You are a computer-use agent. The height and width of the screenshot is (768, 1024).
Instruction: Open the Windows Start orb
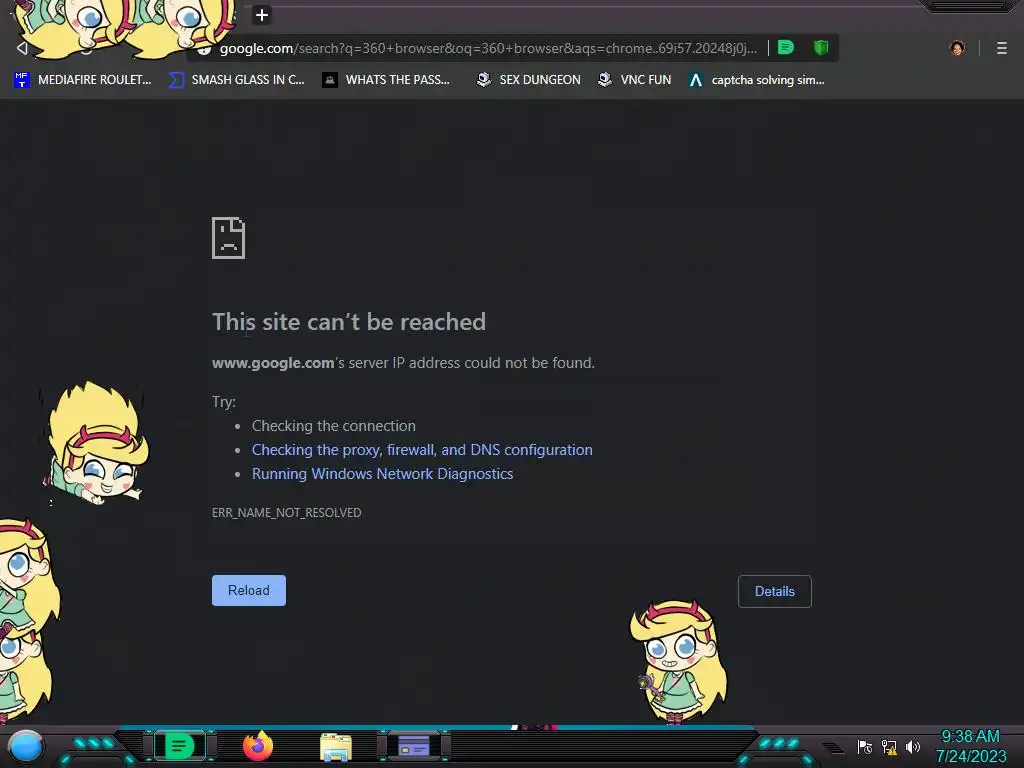pyautogui.click(x=26, y=747)
